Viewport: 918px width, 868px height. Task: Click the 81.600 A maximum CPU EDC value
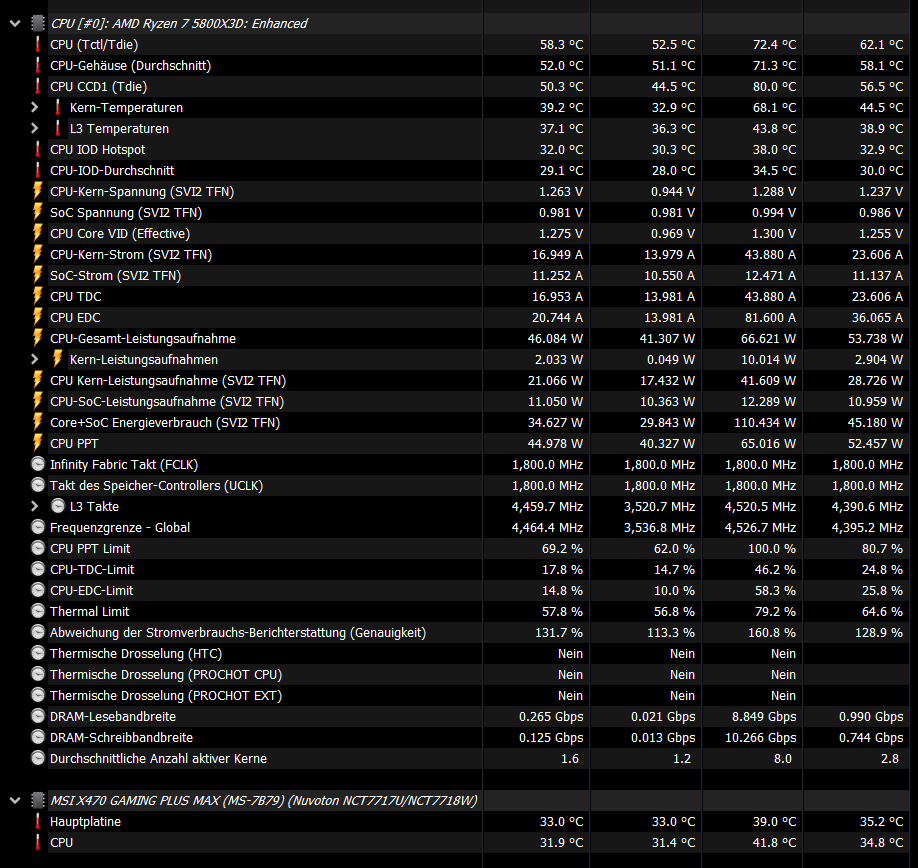point(770,317)
